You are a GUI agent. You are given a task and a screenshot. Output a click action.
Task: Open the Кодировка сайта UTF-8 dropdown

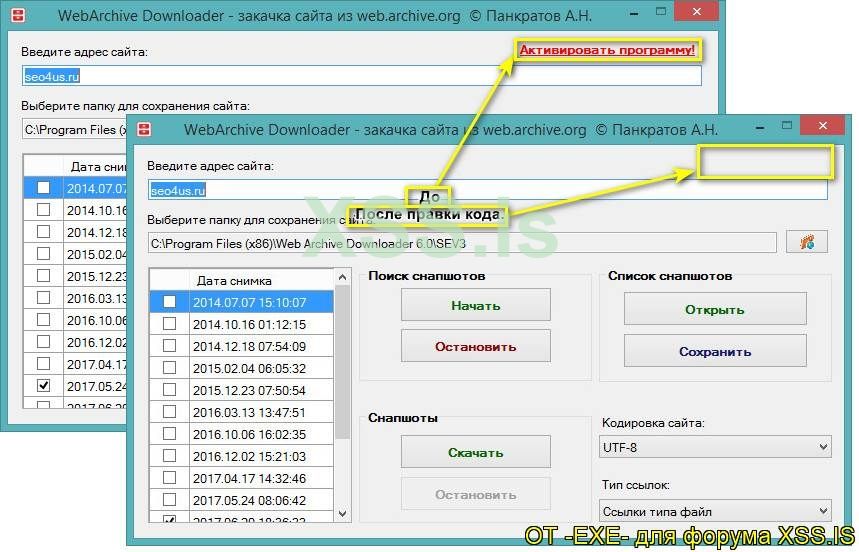coord(715,447)
